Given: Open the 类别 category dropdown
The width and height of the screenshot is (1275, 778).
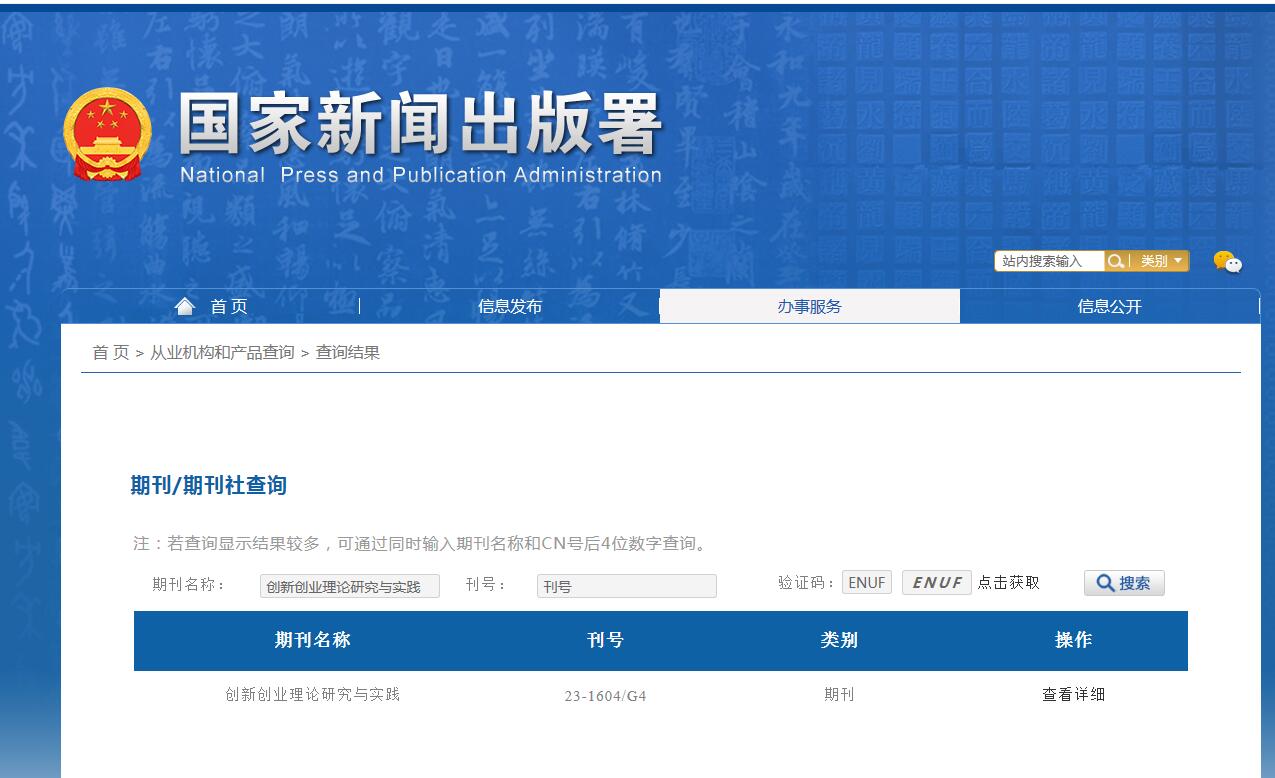Looking at the screenshot, I should coord(1161,261).
